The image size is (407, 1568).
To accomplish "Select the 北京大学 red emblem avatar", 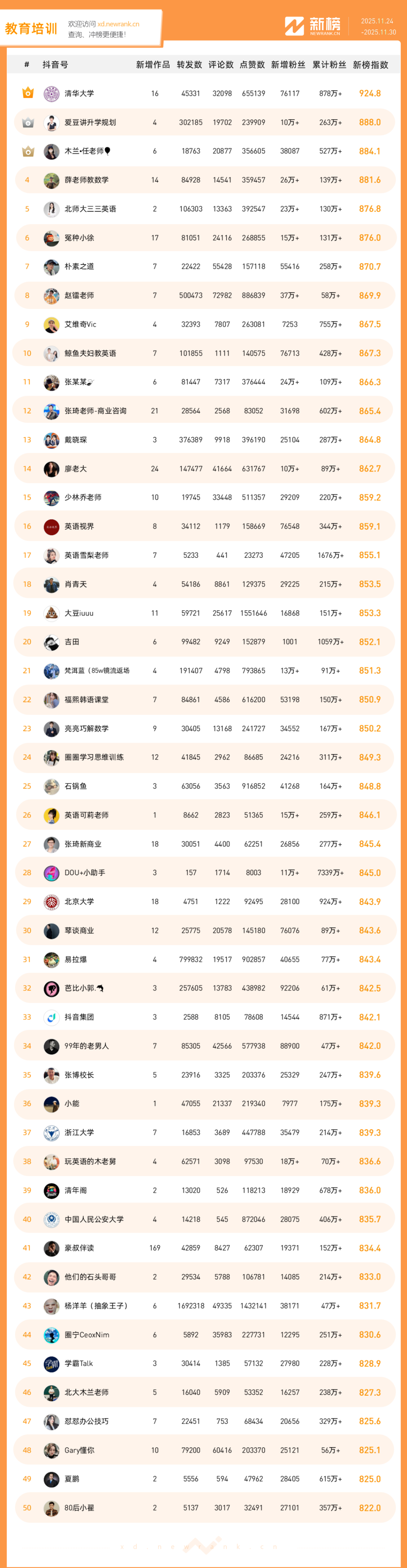I will click(x=52, y=901).
